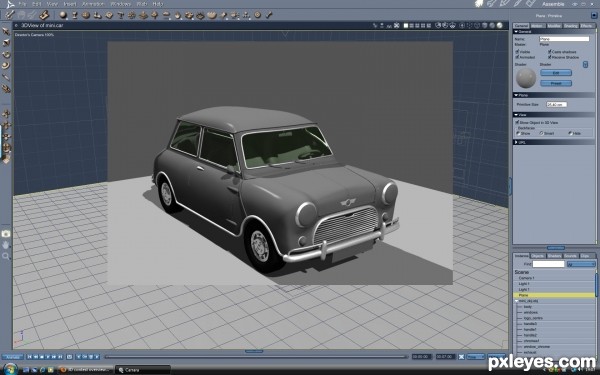This screenshot has height=375, width=600.
Task: Click the wand icon at toolbar's left end
Action: click(x=9, y=15)
